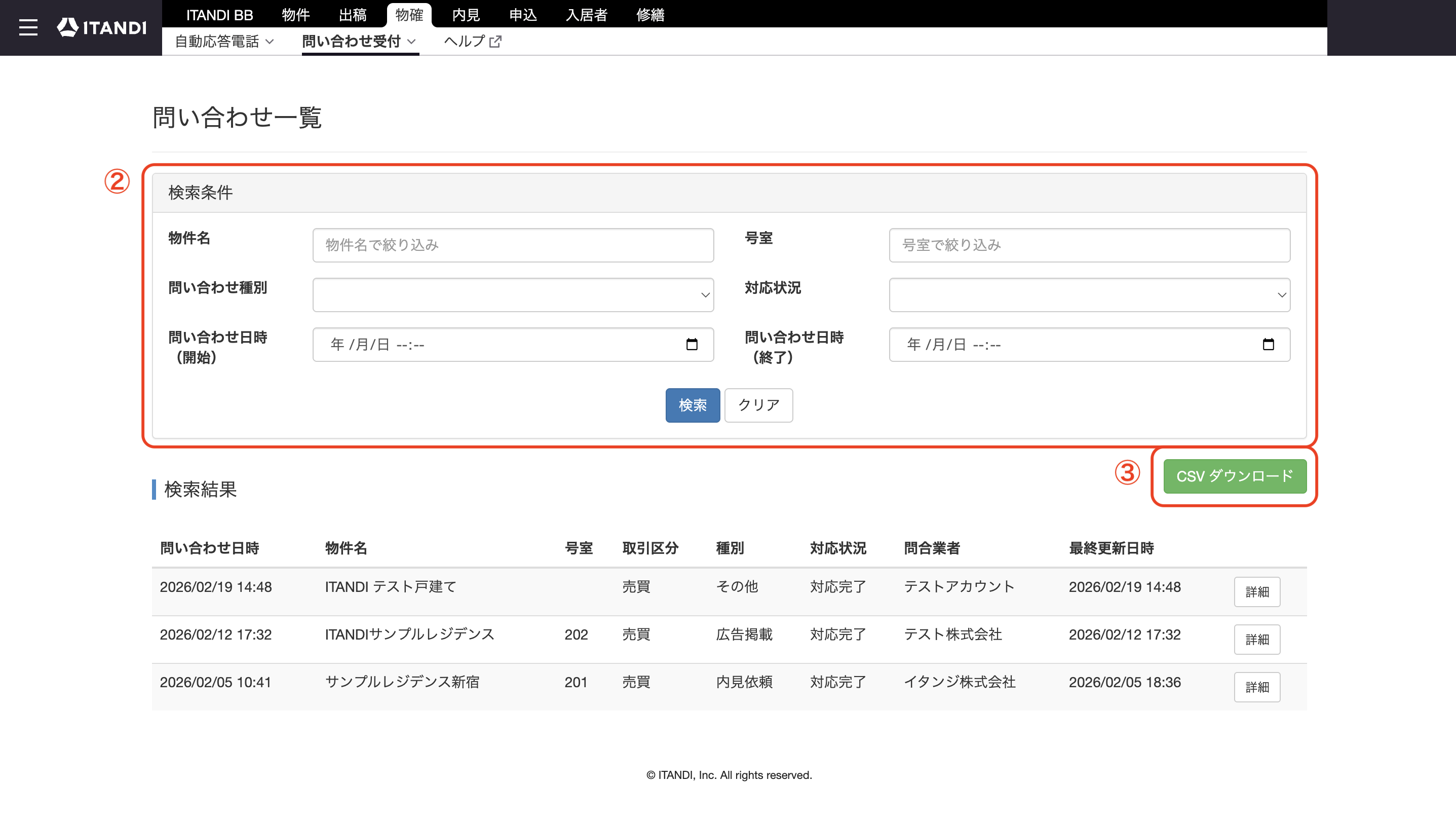
Task: Expand the 問い合わせ受付 menu
Action: click(360, 41)
